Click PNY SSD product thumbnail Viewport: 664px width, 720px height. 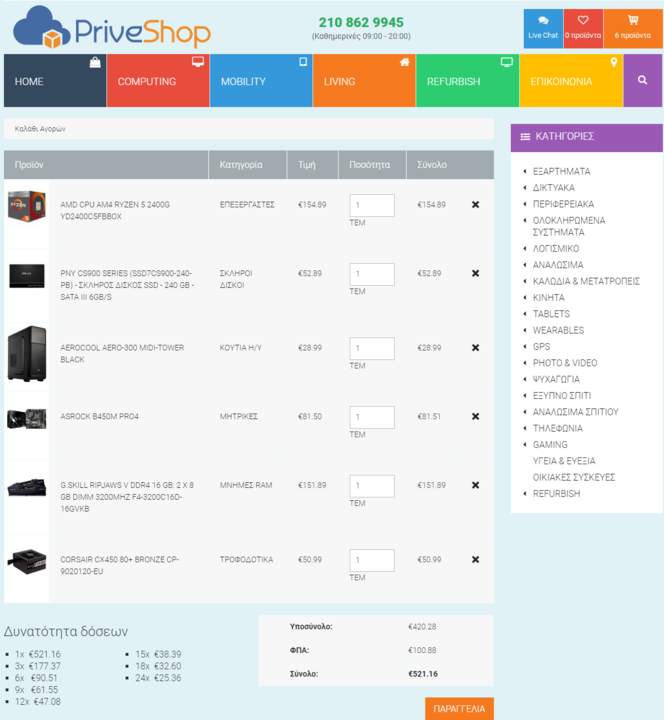(27, 276)
